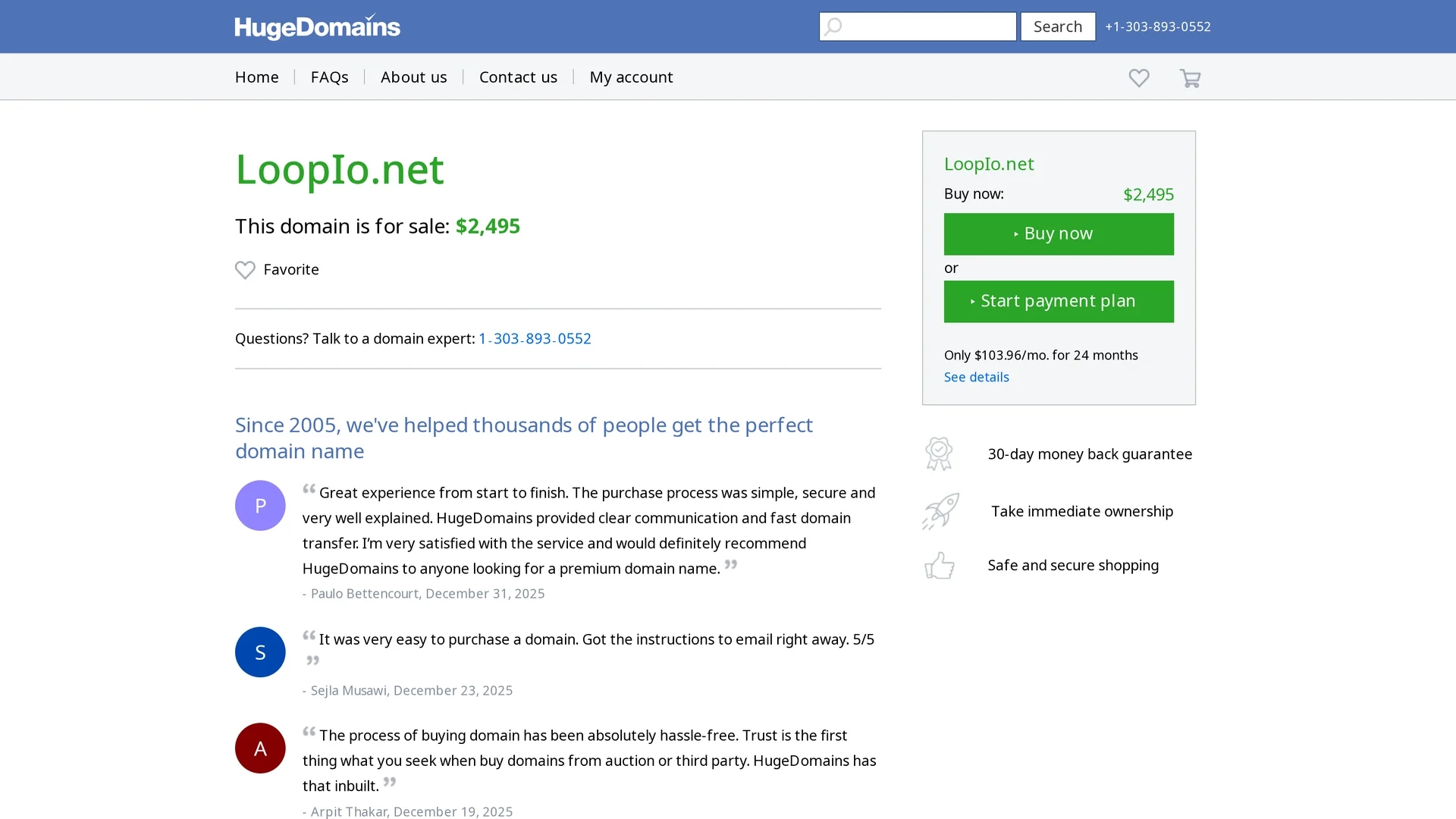Open the favorites heart icon in header
This screenshot has width=1456, height=819.
(x=1138, y=78)
